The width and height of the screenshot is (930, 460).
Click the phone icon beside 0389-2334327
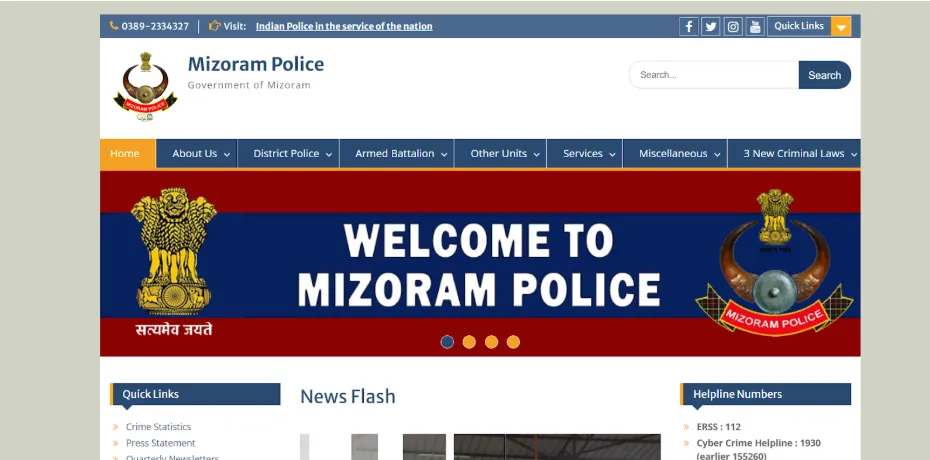pyautogui.click(x=114, y=26)
